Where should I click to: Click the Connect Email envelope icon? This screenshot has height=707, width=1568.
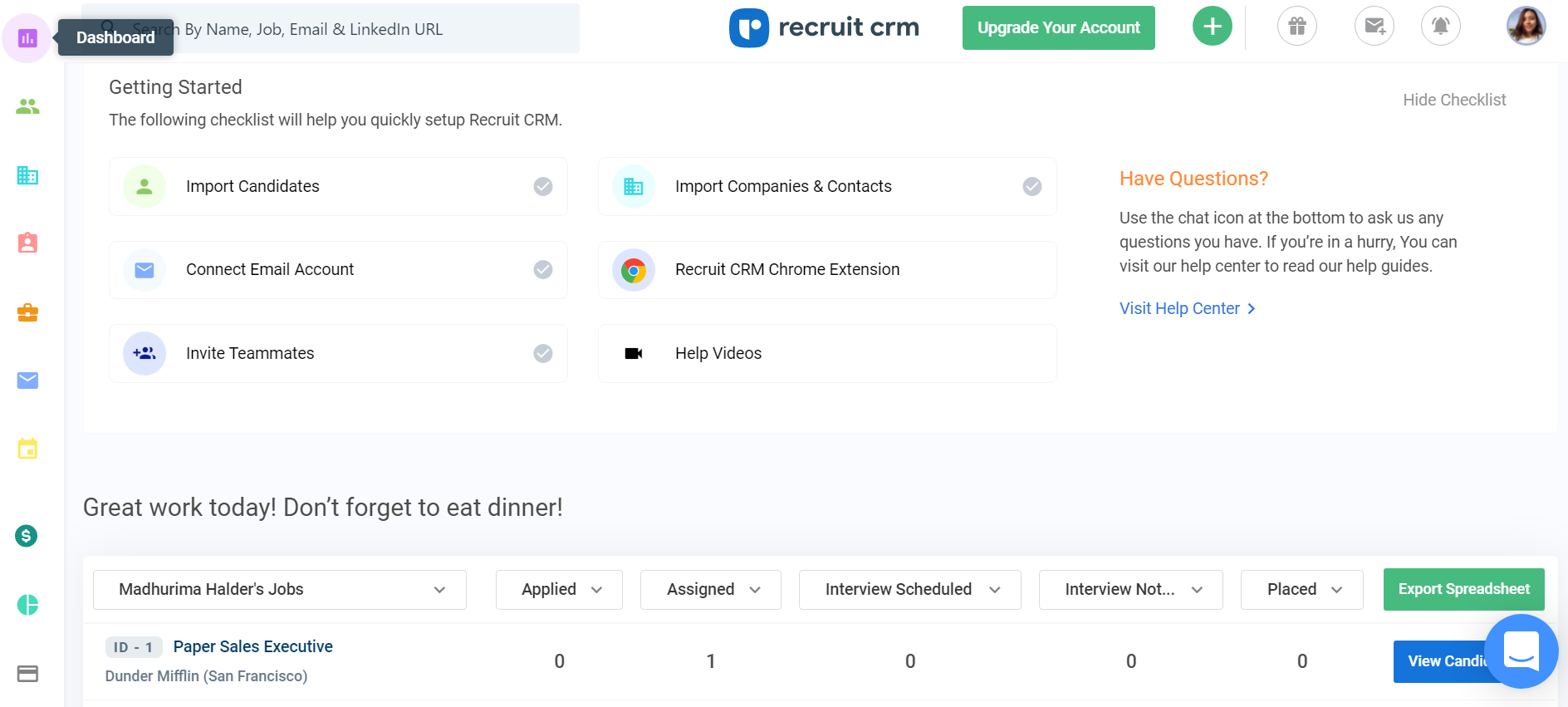point(145,270)
